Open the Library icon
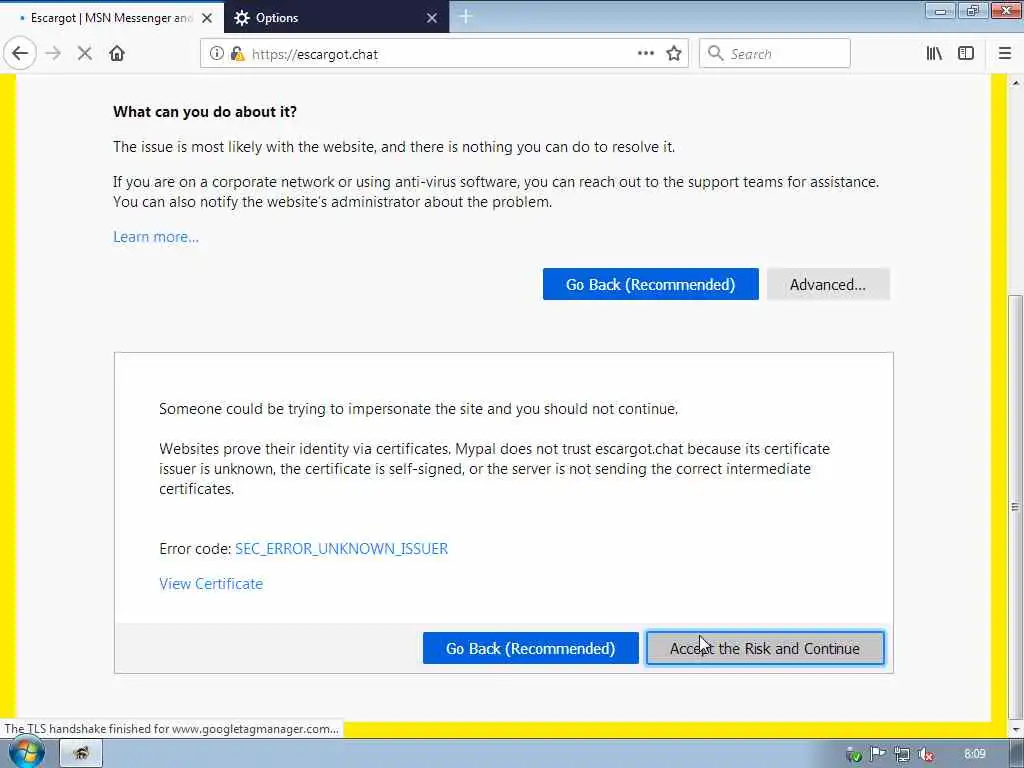This screenshot has width=1024, height=768. point(934,54)
